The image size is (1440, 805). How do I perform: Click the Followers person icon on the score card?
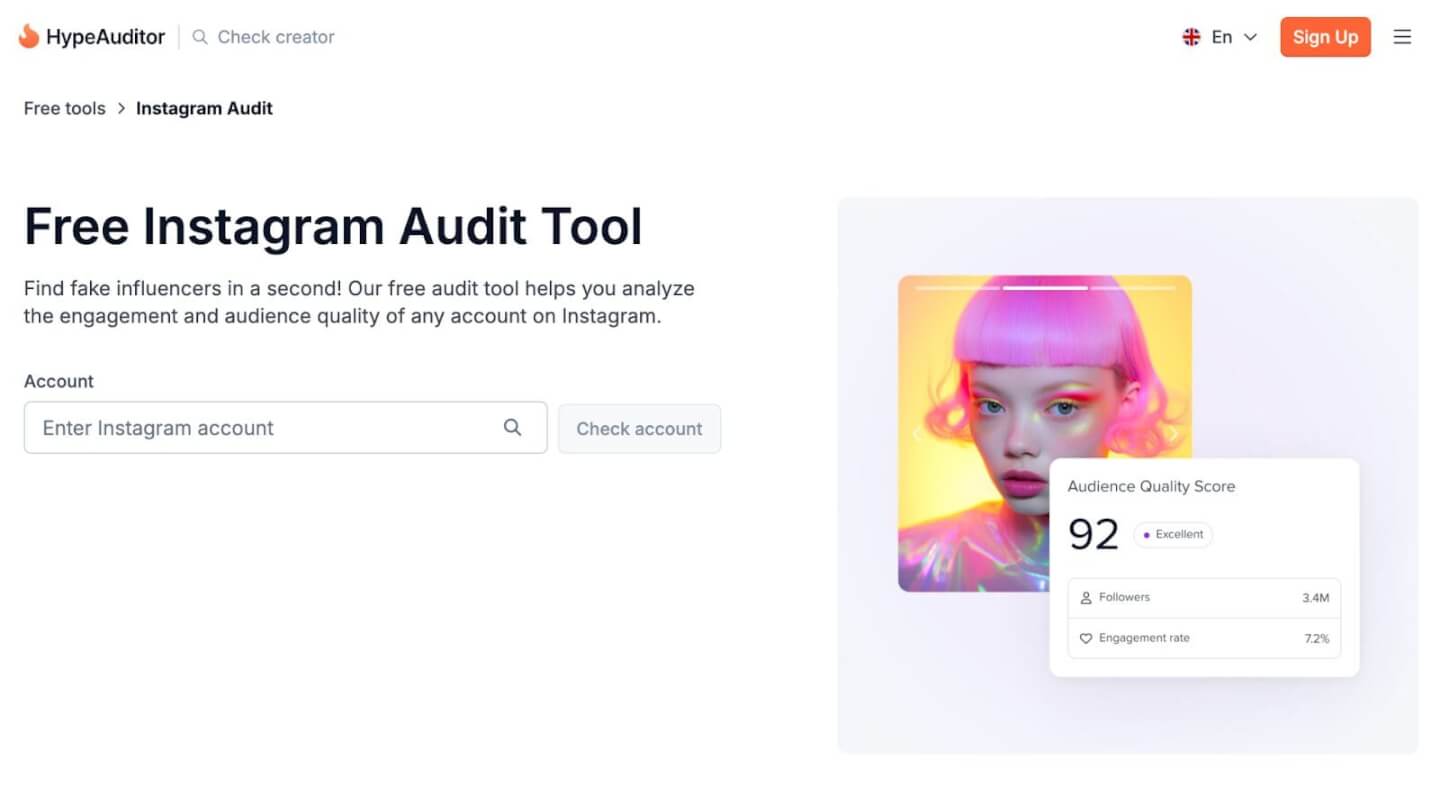pos(1086,597)
